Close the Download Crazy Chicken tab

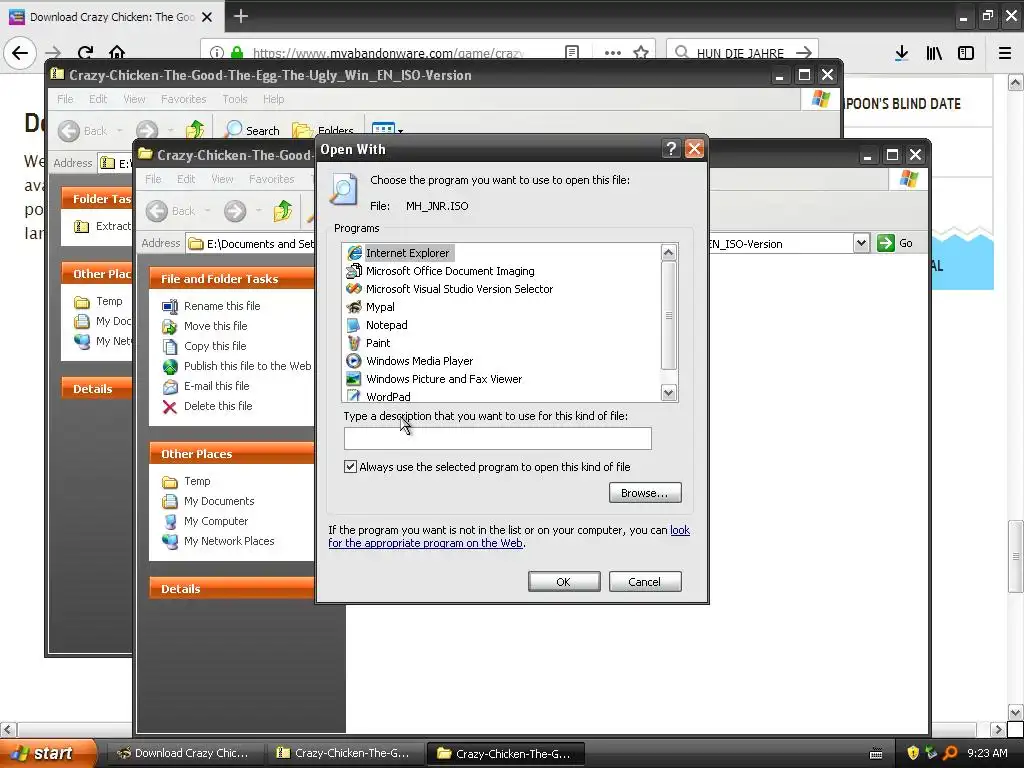[207, 17]
